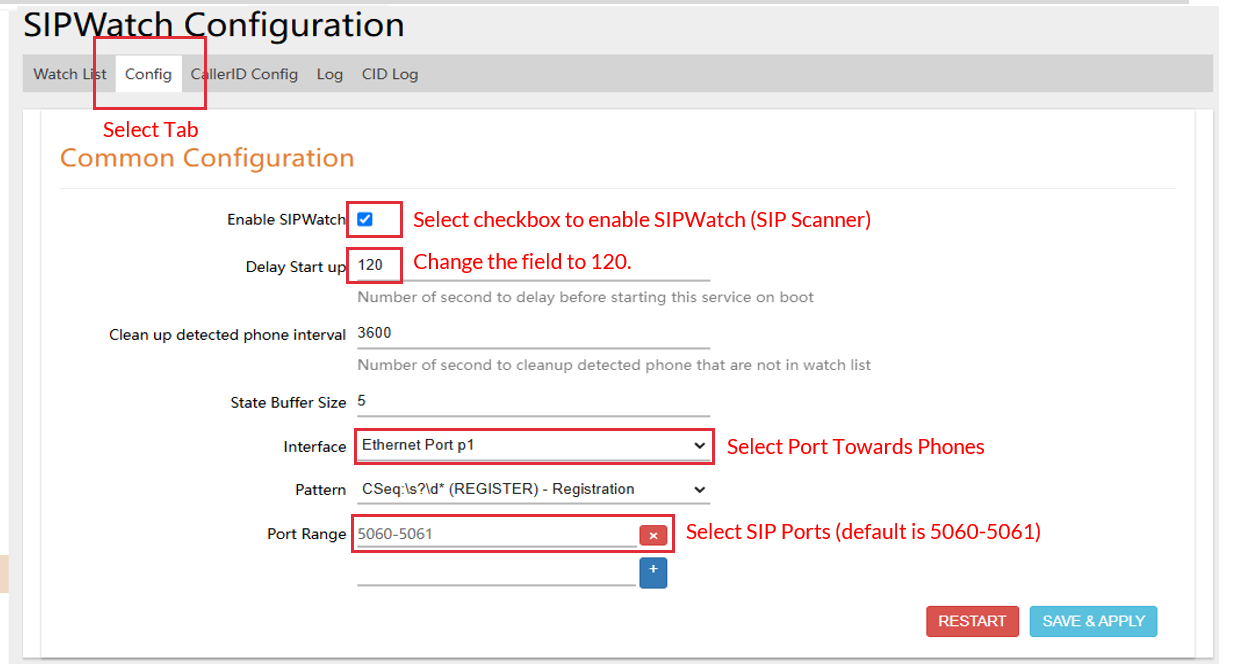The height and width of the screenshot is (667, 1234).
Task: Select the Config tab
Action: coord(148,74)
